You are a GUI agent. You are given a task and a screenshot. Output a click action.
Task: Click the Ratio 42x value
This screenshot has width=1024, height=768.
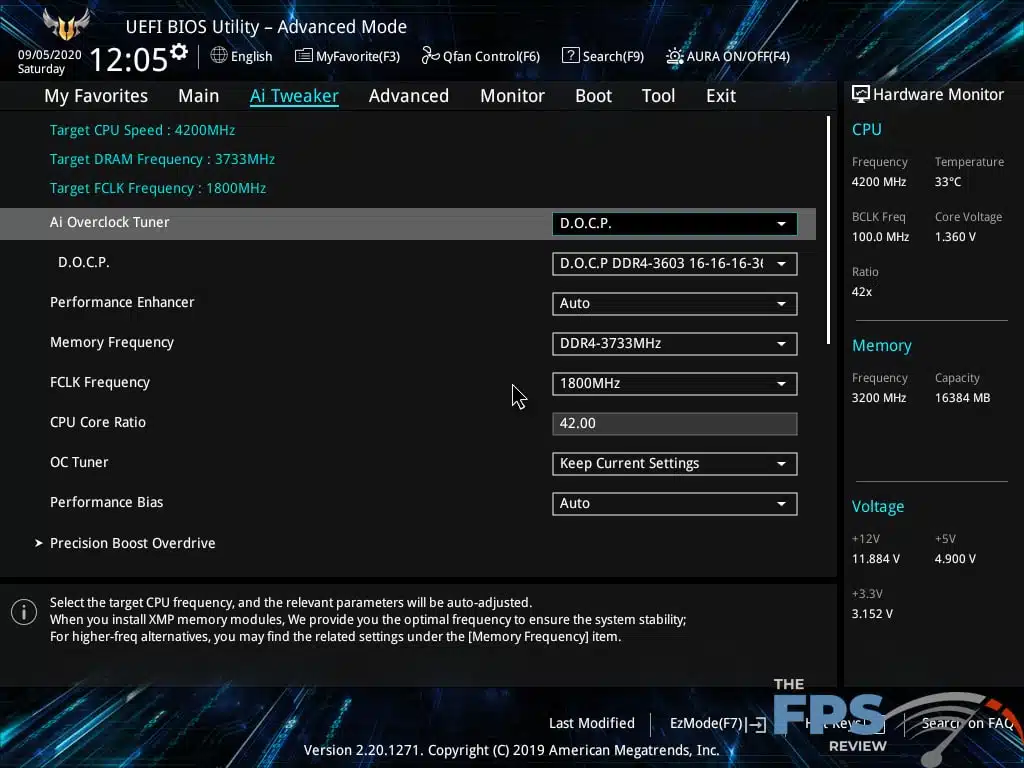tap(861, 292)
